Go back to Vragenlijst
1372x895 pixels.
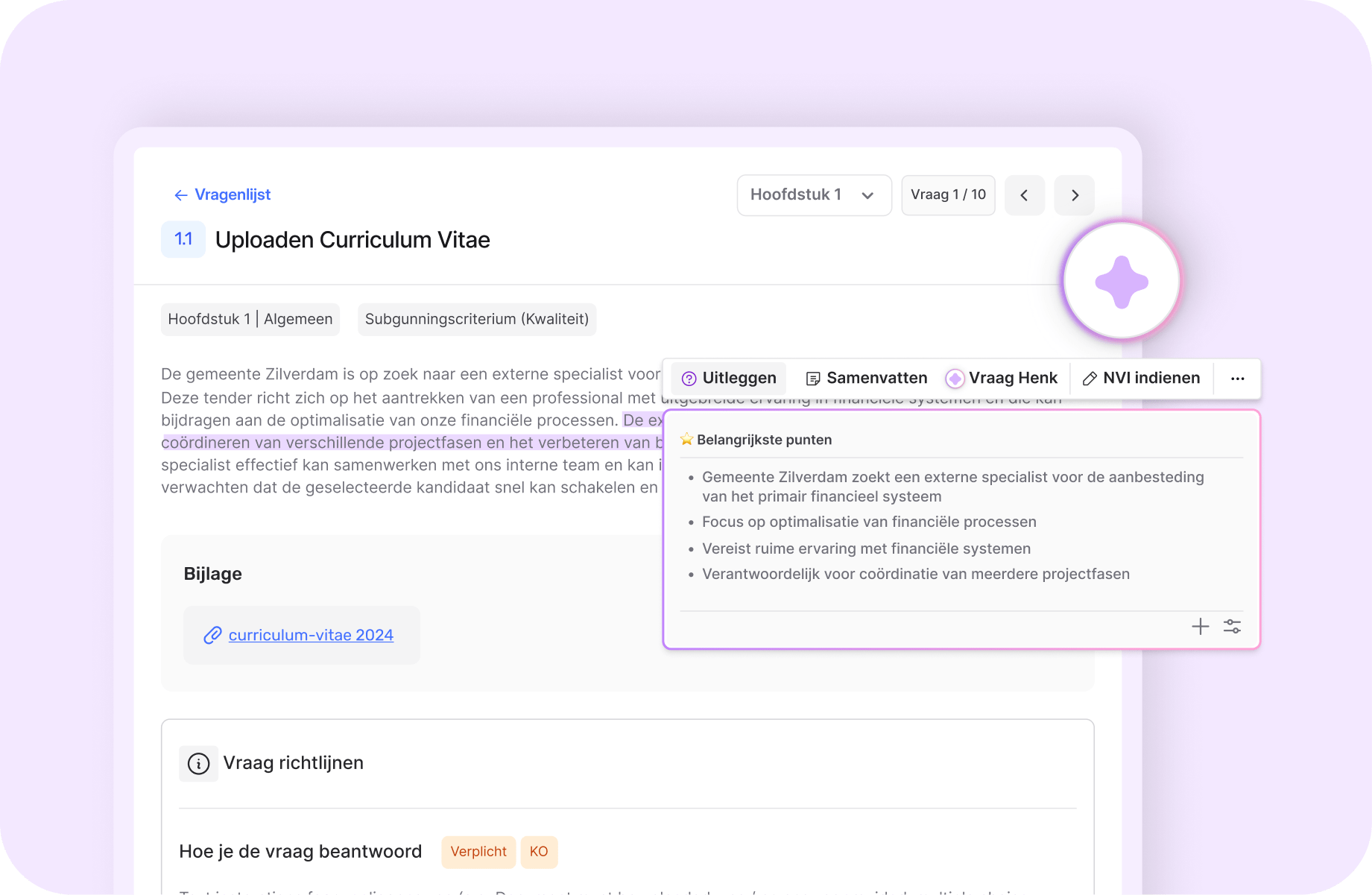(x=222, y=195)
